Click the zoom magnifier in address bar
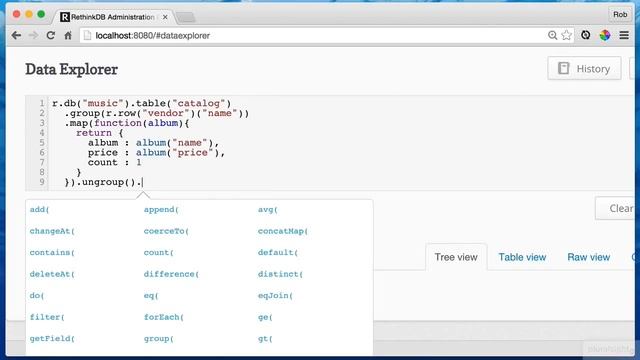The image size is (640, 360). pos(552,36)
